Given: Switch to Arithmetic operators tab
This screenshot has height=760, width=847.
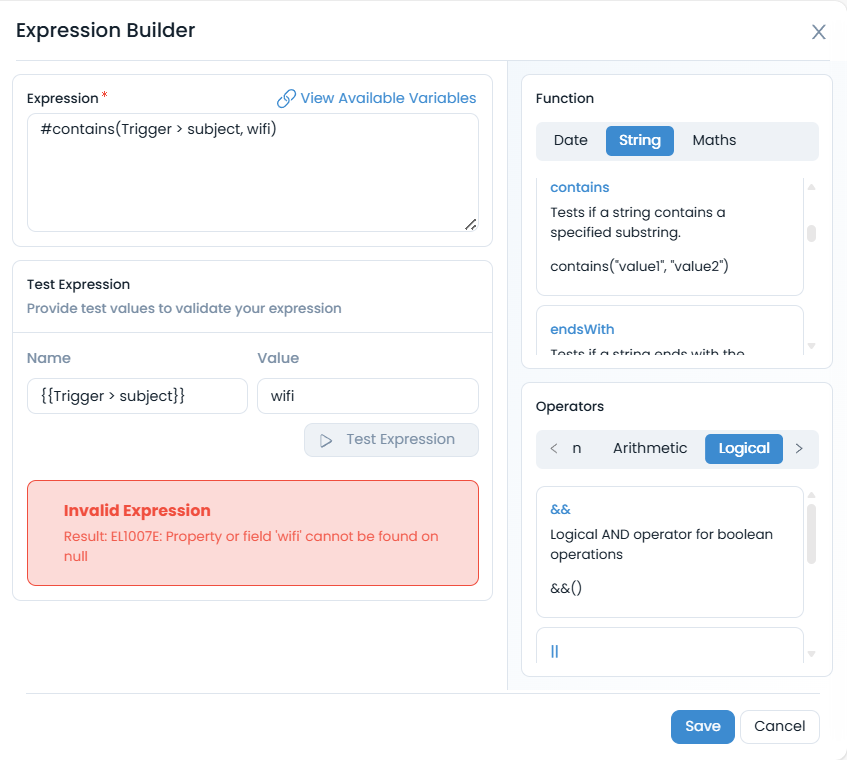Looking at the screenshot, I should [650, 449].
